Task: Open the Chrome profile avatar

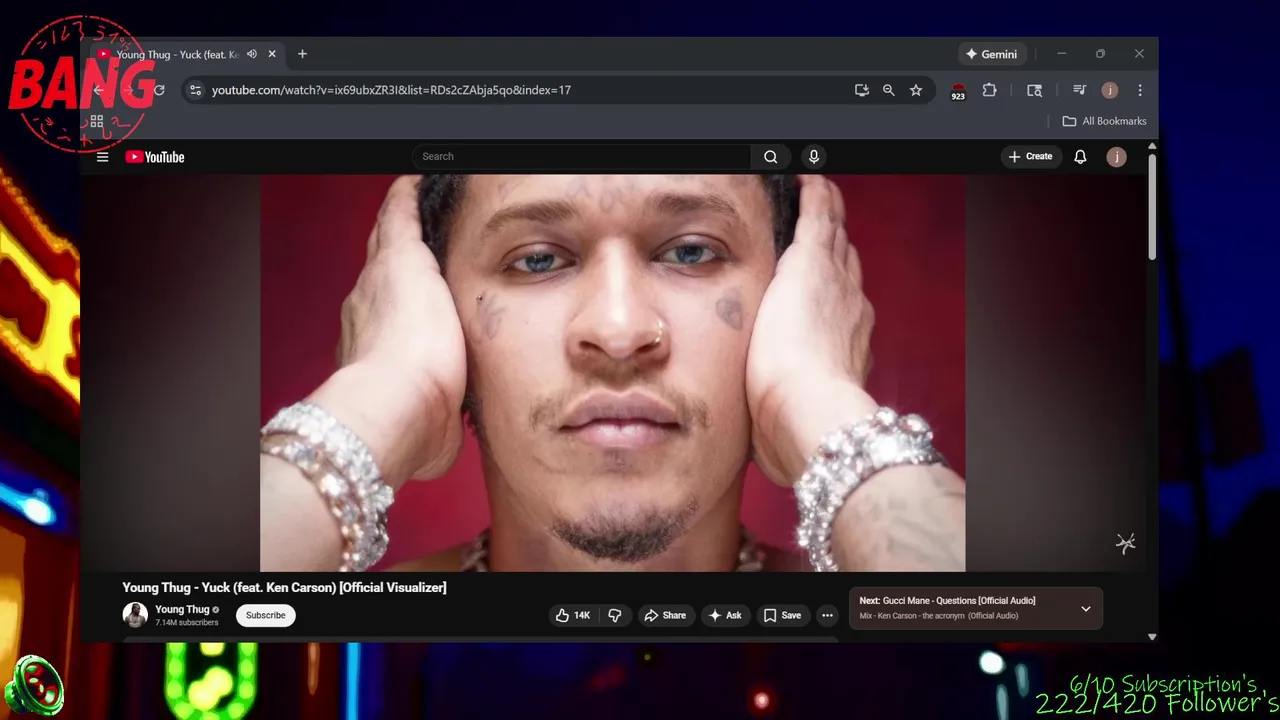Action: 1109,90
